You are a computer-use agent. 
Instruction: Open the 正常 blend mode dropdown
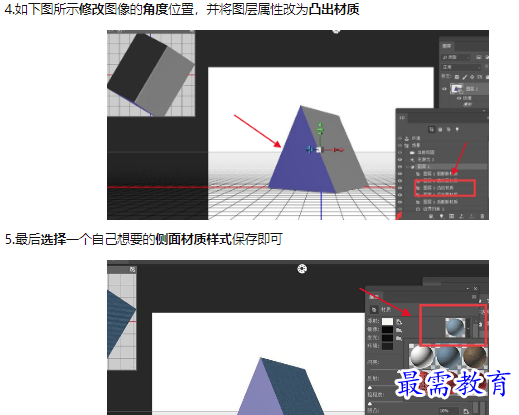(x=461, y=67)
